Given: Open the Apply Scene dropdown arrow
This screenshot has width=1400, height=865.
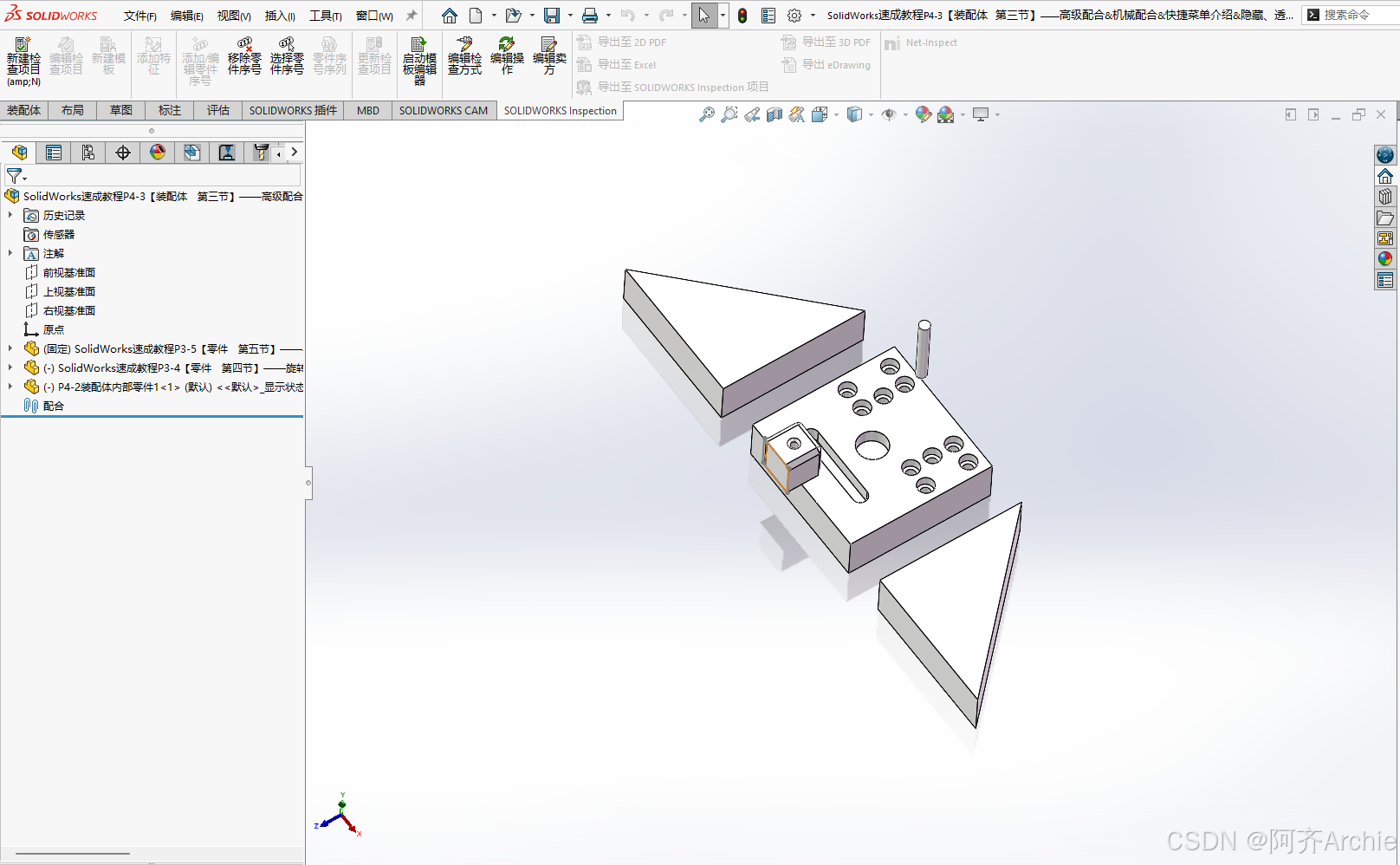Looking at the screenshot, I should (x=962, y=114).
